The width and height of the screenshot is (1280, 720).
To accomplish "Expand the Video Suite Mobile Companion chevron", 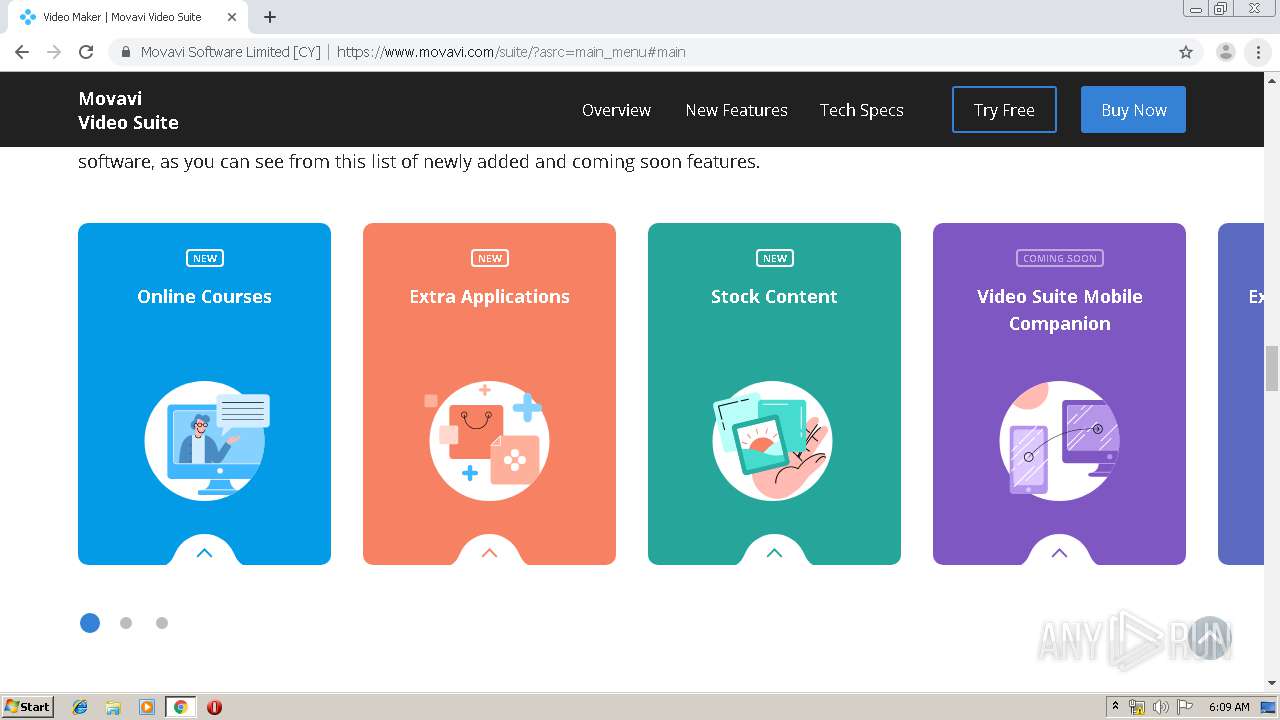I will (x=1059, y=552).
